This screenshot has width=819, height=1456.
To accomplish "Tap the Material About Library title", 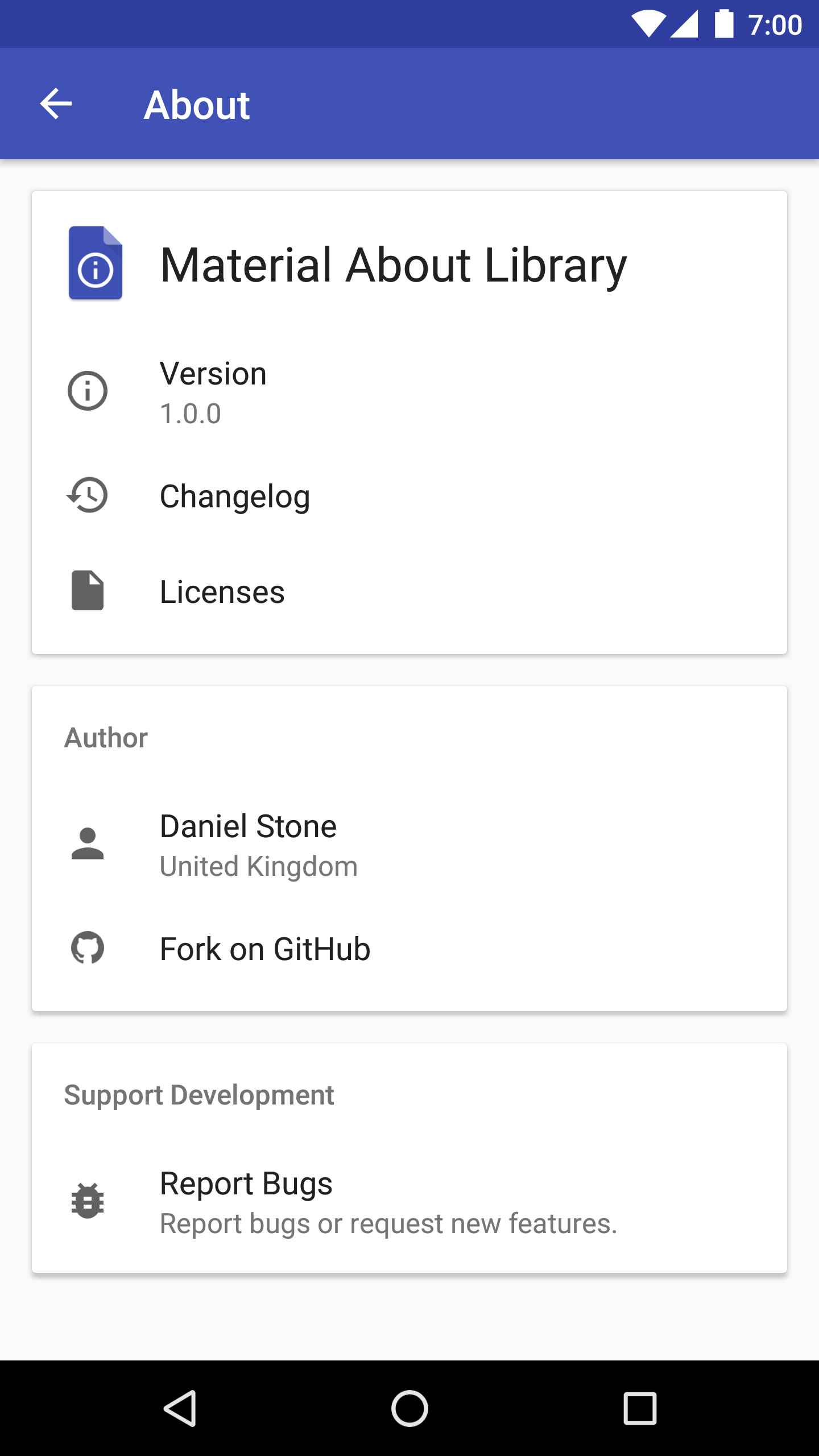I will pyautogui.click(x=394, y=265).
